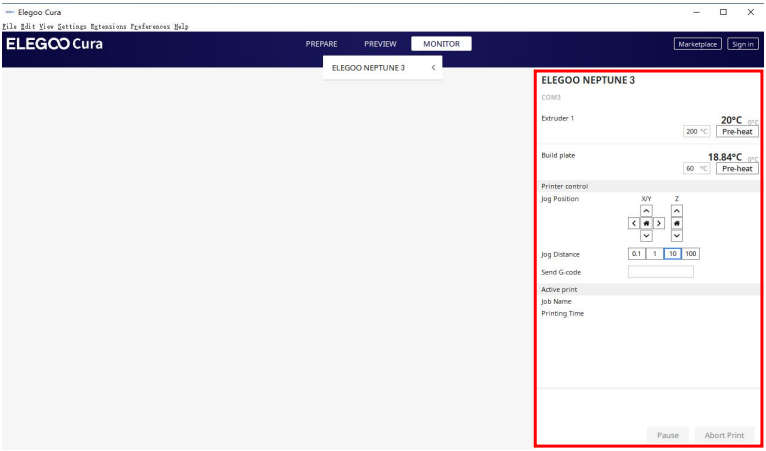The height and width of the screenshot is (451, 766).
Task: Set jog distance to 1
Action: pos(655,254)
